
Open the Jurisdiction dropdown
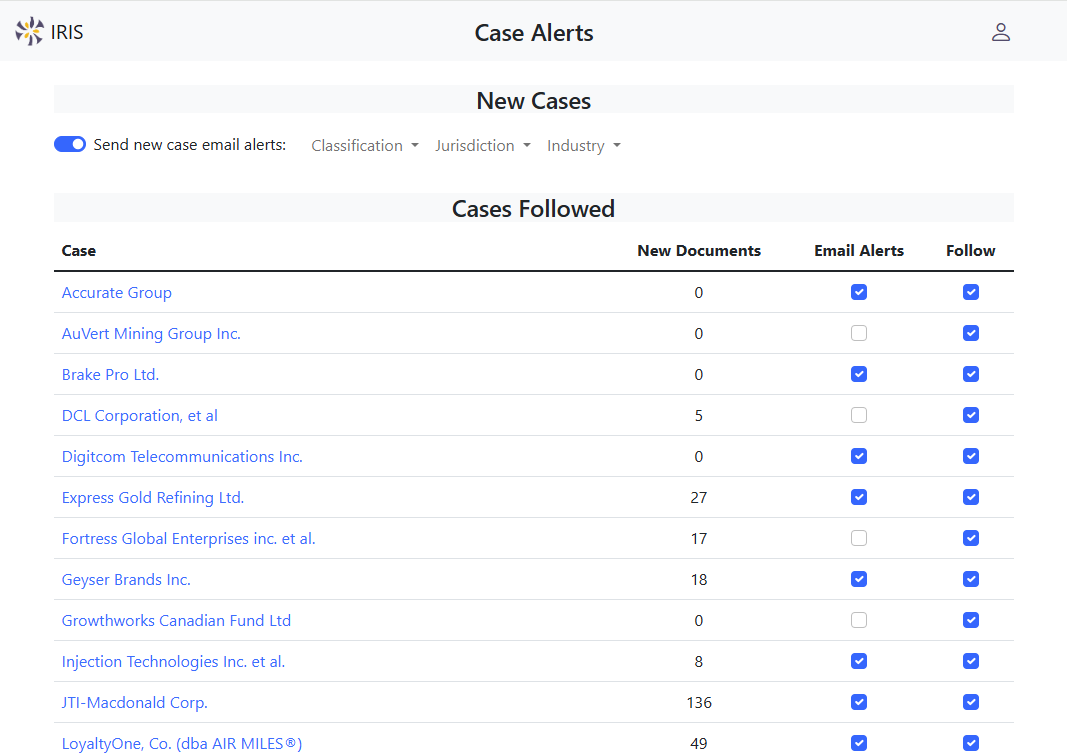482,146
